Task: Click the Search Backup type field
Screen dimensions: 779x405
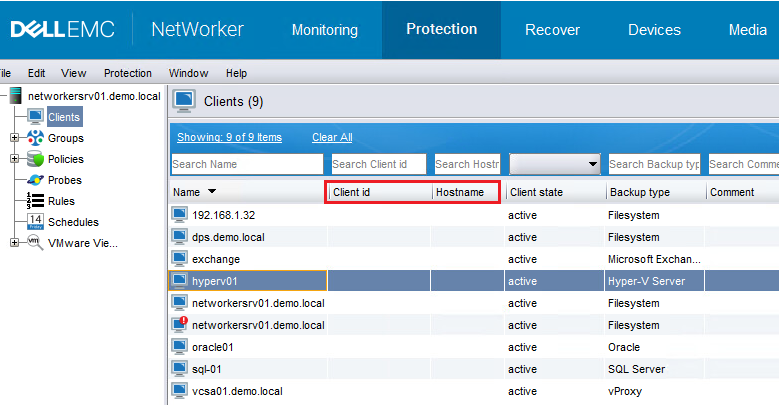Action: click(x=654, y=164)
